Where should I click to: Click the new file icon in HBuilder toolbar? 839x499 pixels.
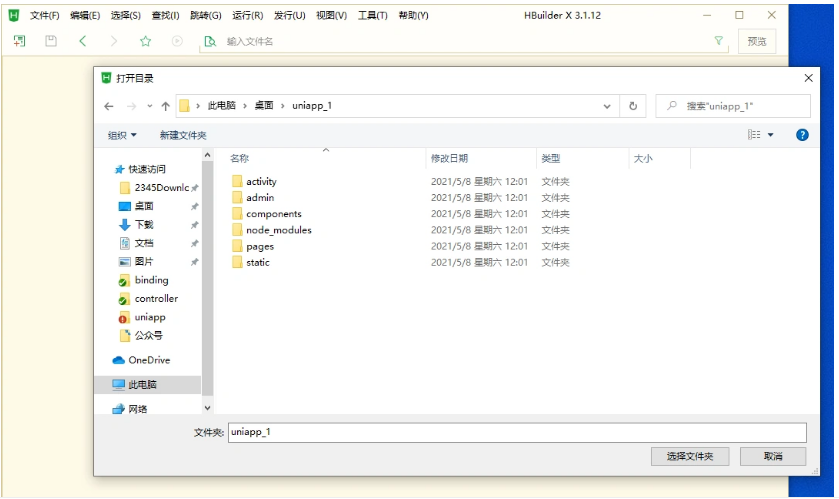pyautogui.click(x=19, y=41)
